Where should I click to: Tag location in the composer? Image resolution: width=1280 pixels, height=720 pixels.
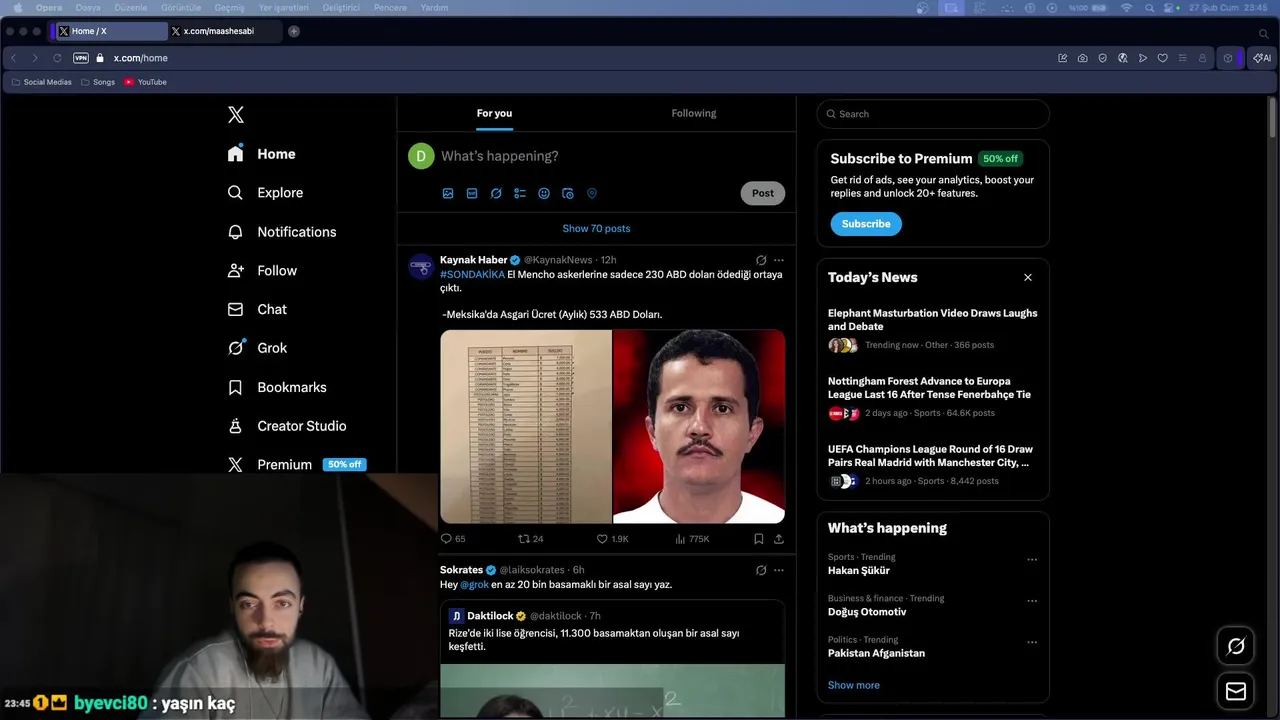(592, 194)
